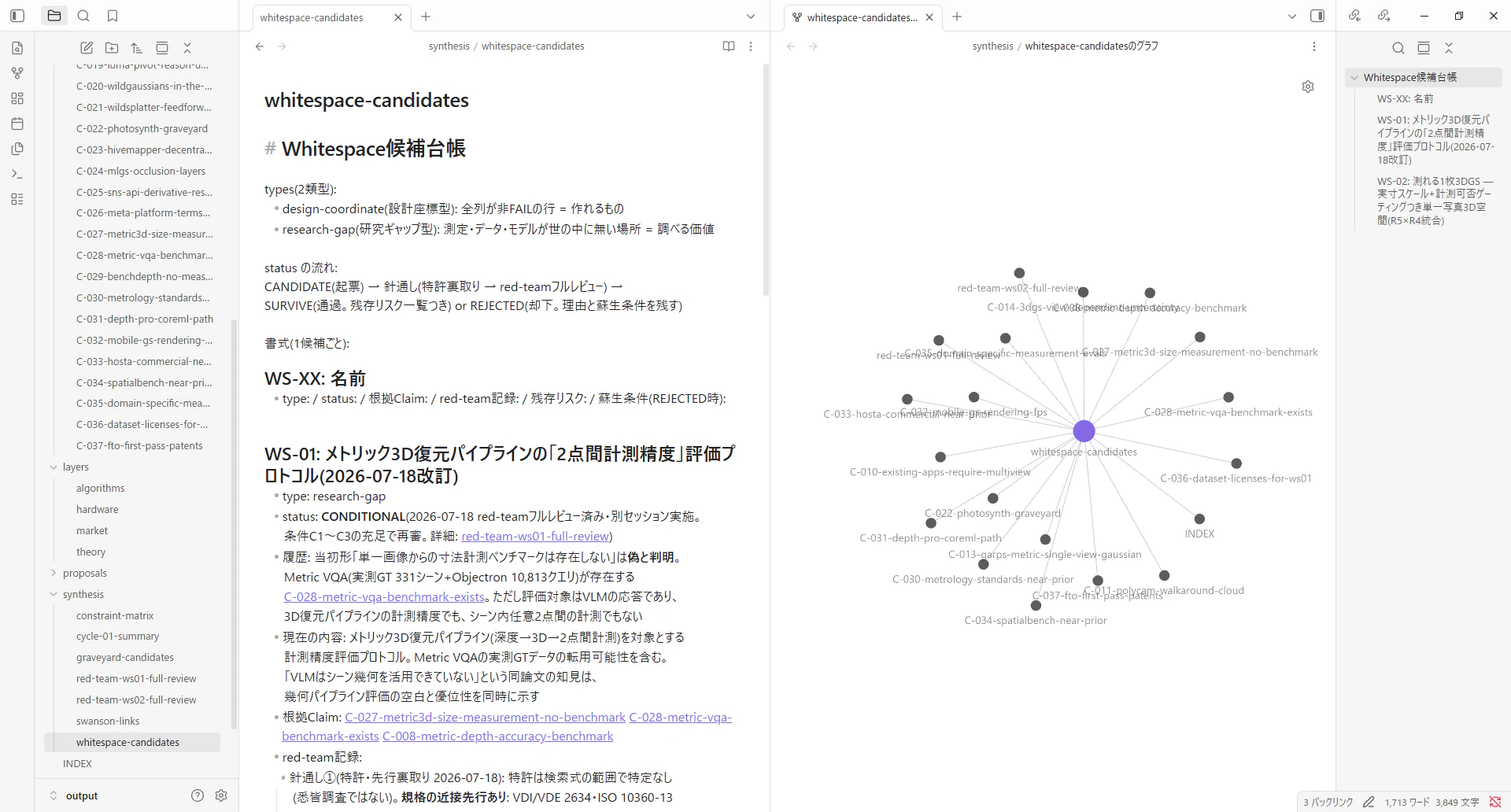Select the central whitespace-candidates graph node
The height and width of the screenshot is (812, 1511).
(x=1084, y=431)
